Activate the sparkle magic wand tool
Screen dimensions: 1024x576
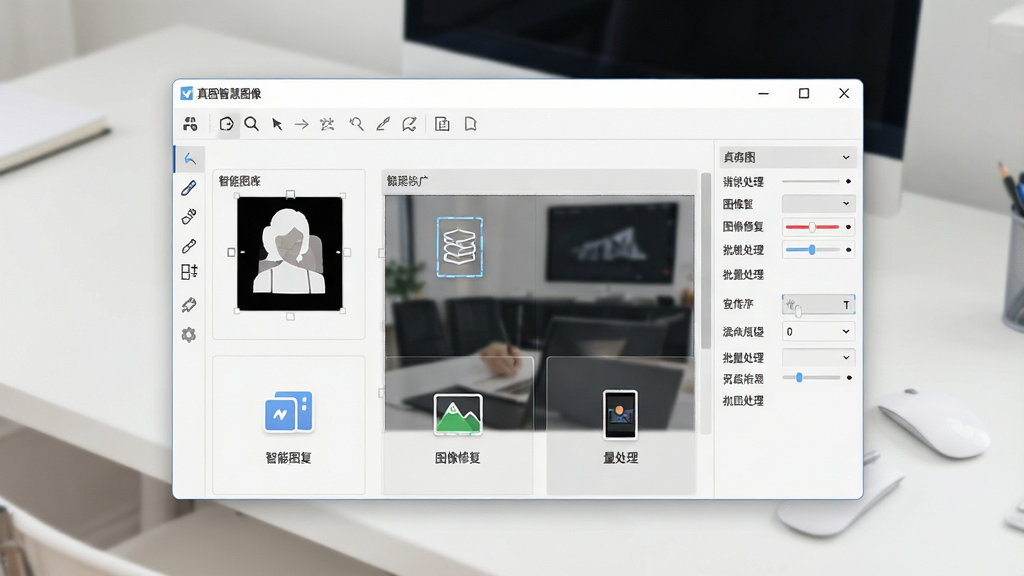[x=327, y=124]
